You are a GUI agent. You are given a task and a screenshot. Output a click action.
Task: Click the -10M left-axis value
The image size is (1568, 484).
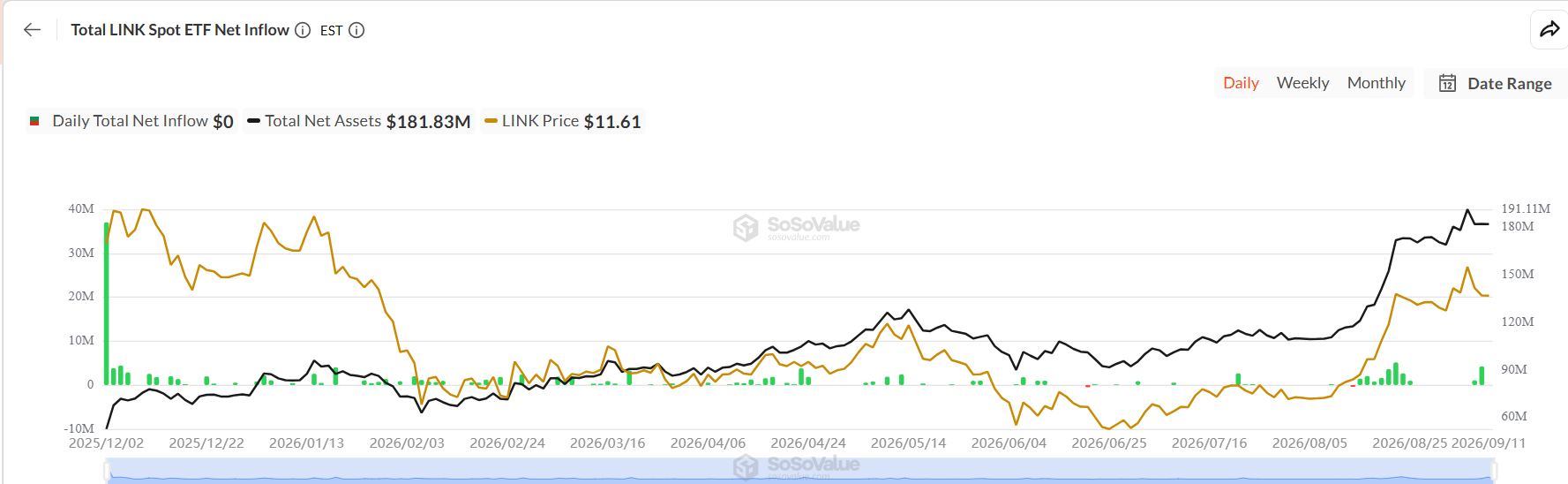[x=79, y=428]
